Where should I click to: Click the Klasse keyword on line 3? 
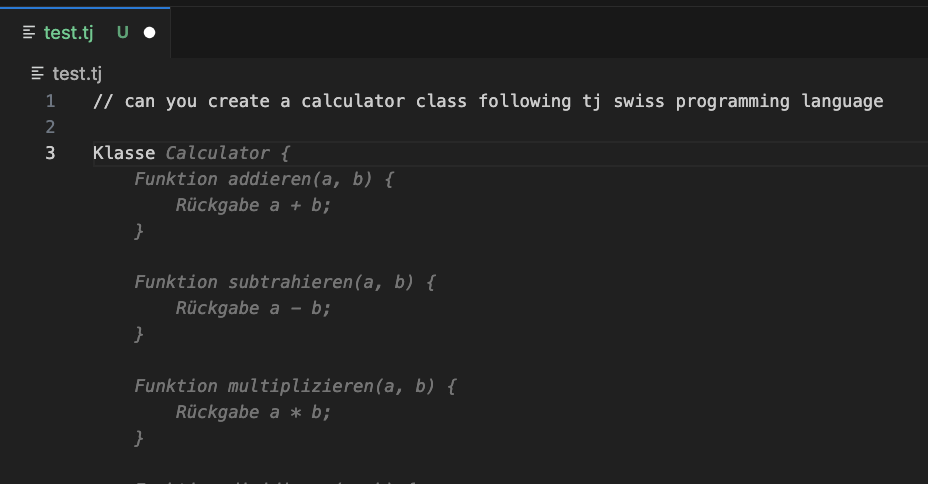[124, 153]
